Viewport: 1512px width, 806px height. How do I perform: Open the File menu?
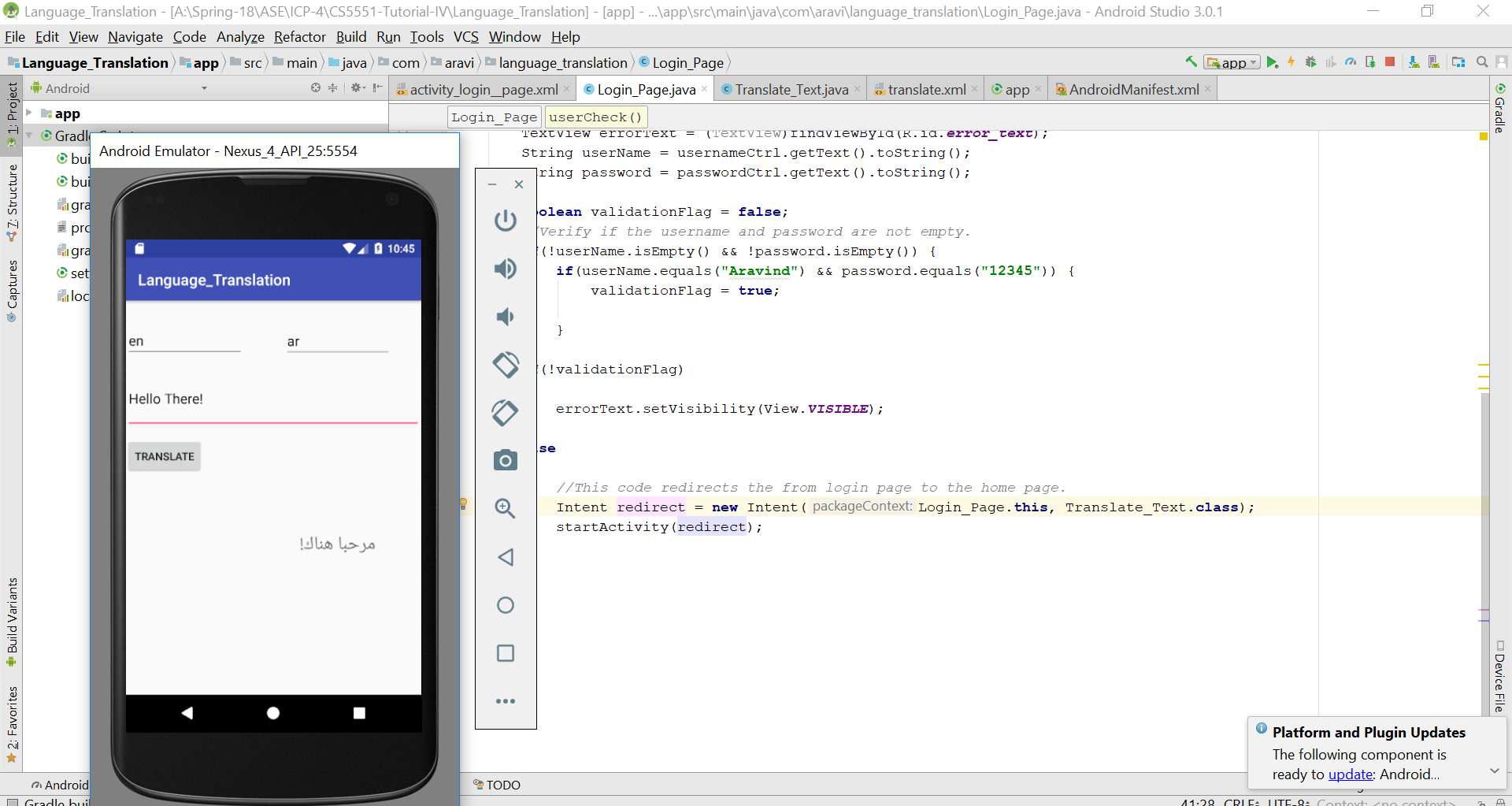pos(15,37)
